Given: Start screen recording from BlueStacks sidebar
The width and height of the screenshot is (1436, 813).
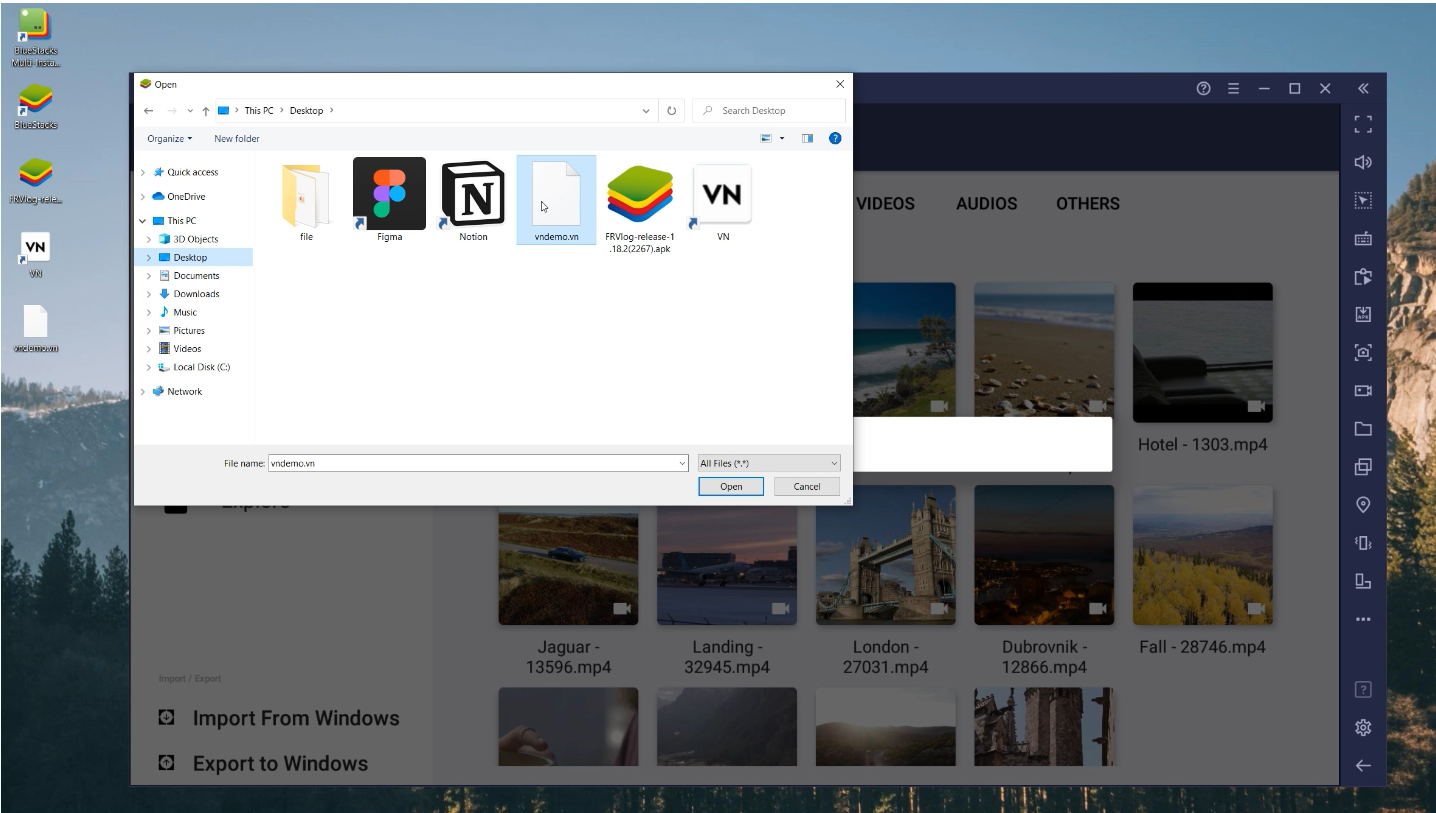Looking at the screenshot, I should (1362, 390).
